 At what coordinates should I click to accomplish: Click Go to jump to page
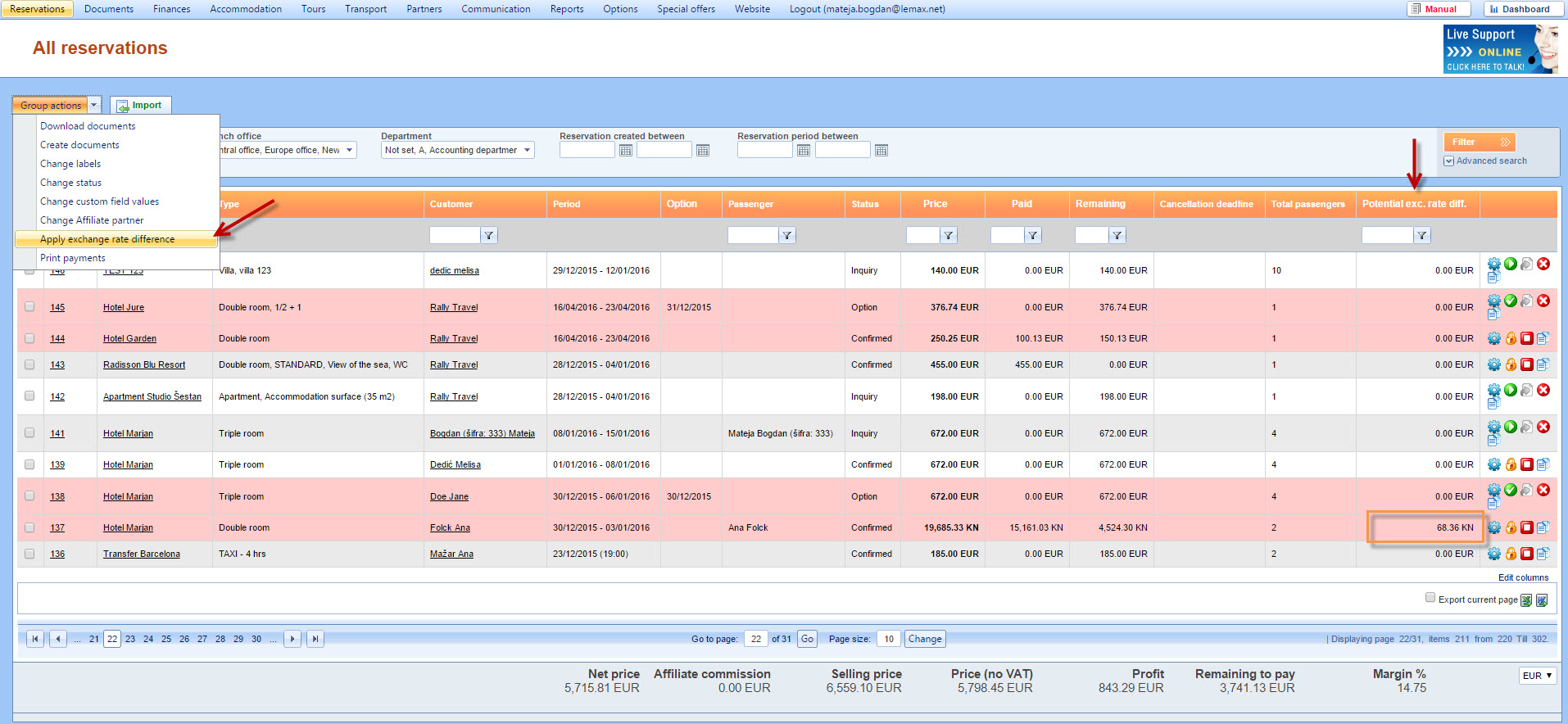pos(808,639)
